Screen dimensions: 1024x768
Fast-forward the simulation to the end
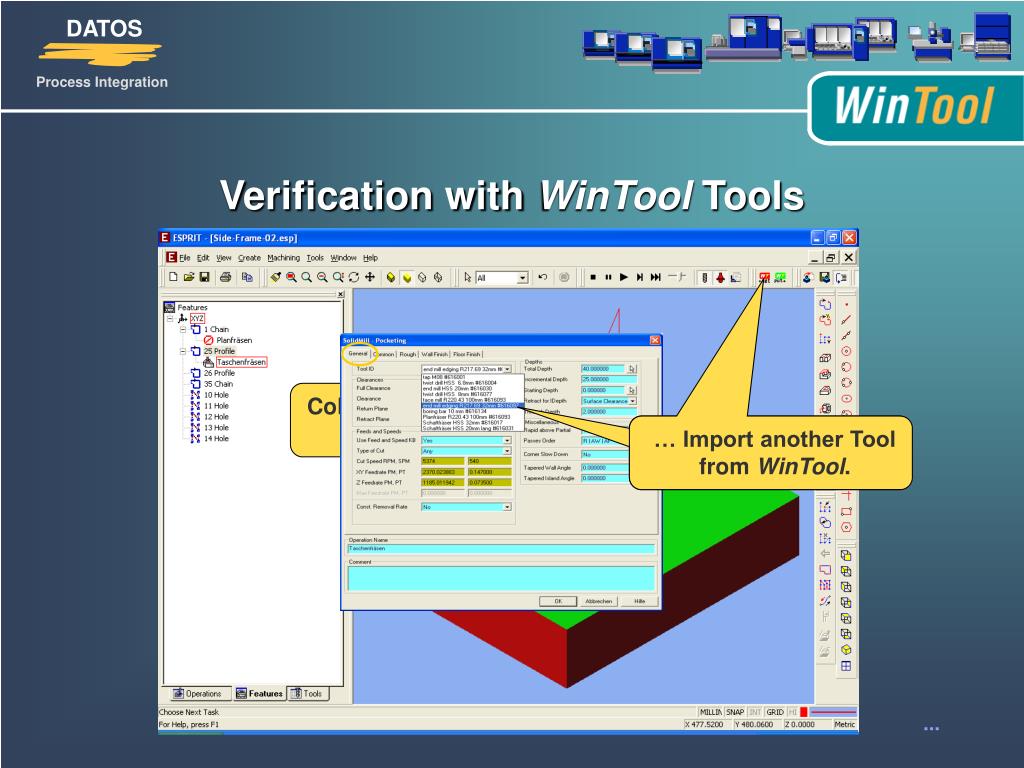coord(656,277)
